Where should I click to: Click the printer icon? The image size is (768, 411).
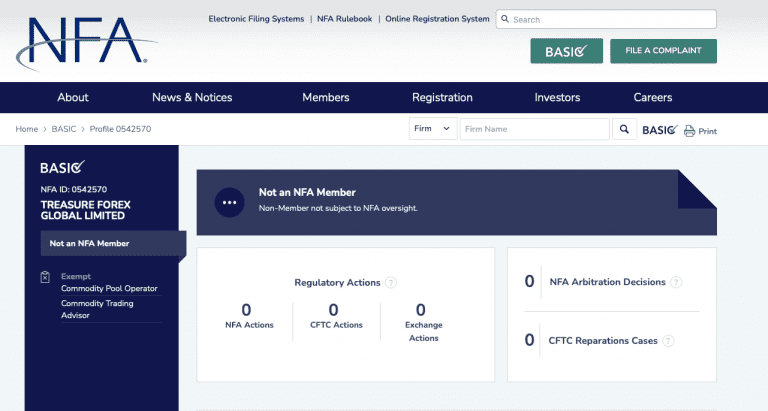[x=690, y=131]
